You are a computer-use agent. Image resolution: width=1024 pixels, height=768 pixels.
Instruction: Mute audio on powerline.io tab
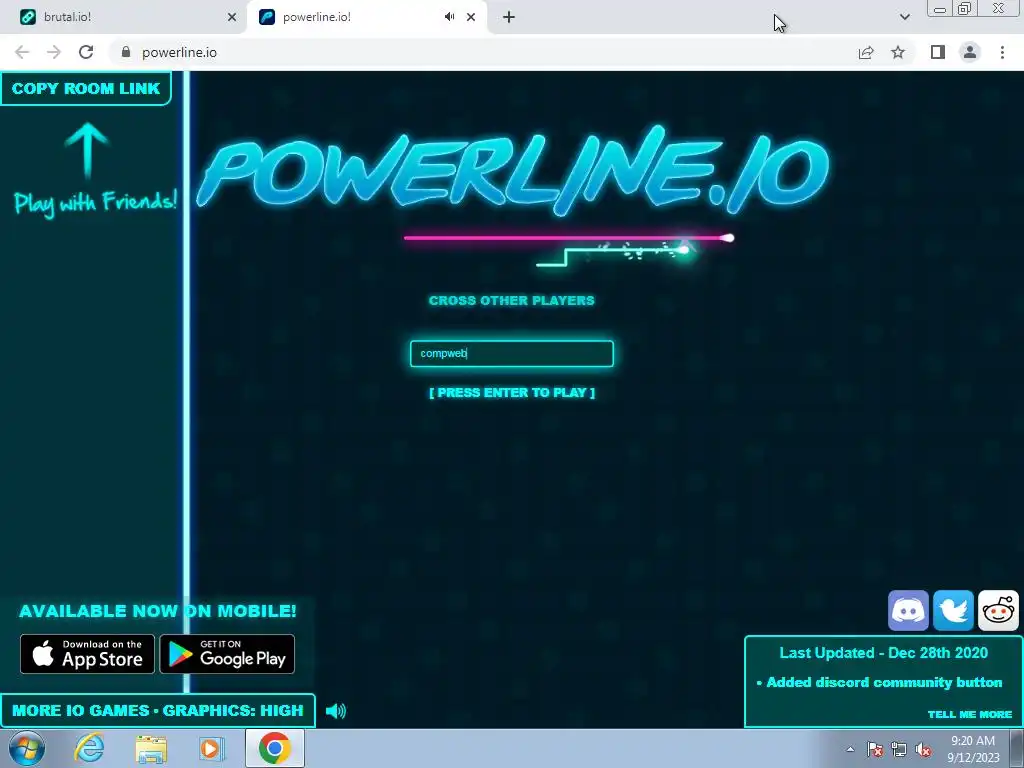click(449, 17)
